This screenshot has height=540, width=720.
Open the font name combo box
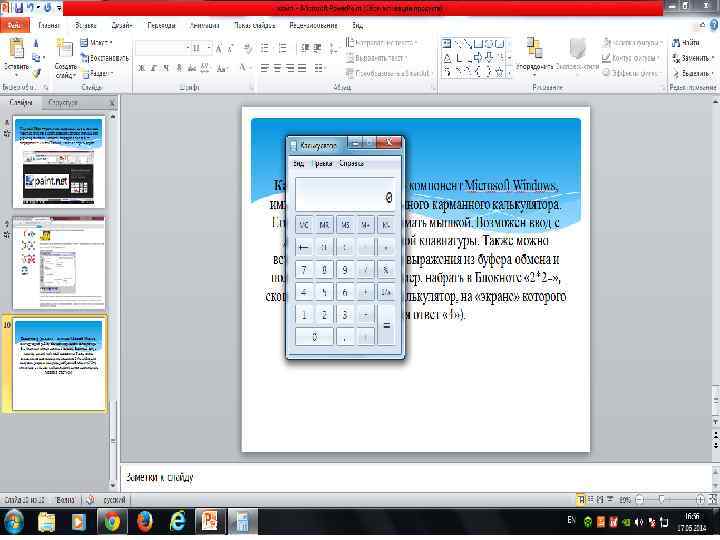[163, 48]
